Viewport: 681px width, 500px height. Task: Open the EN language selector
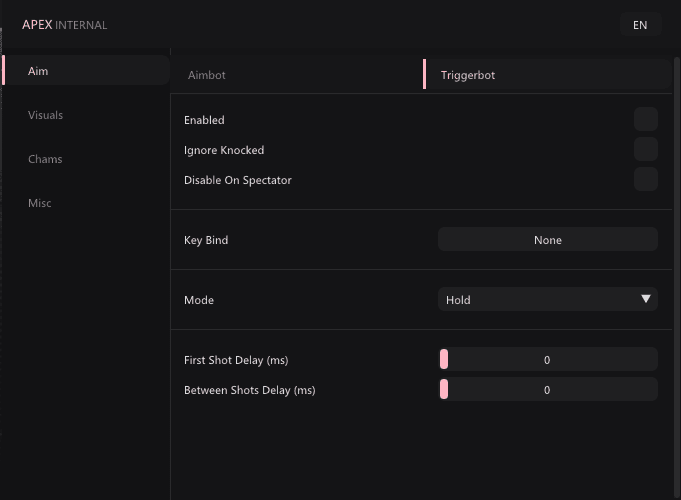click(x=640, y=25)
